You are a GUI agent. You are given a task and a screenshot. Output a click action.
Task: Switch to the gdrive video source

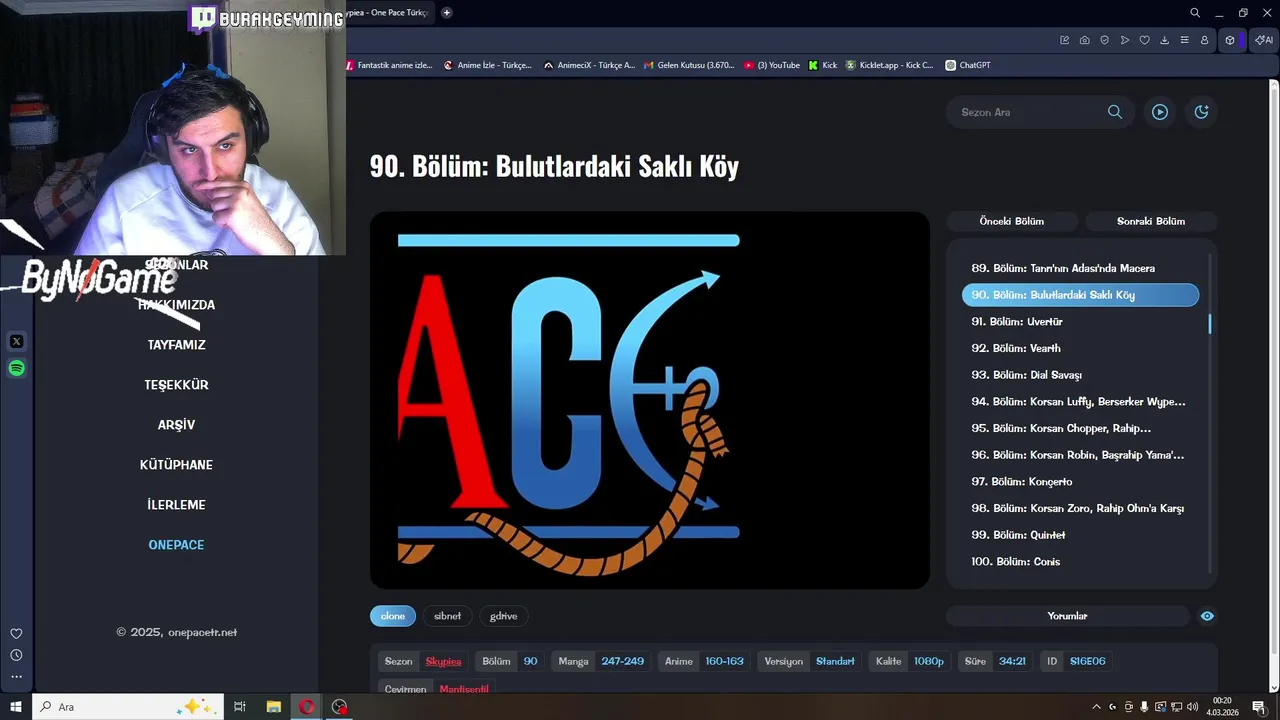click(x=503, y=616)
